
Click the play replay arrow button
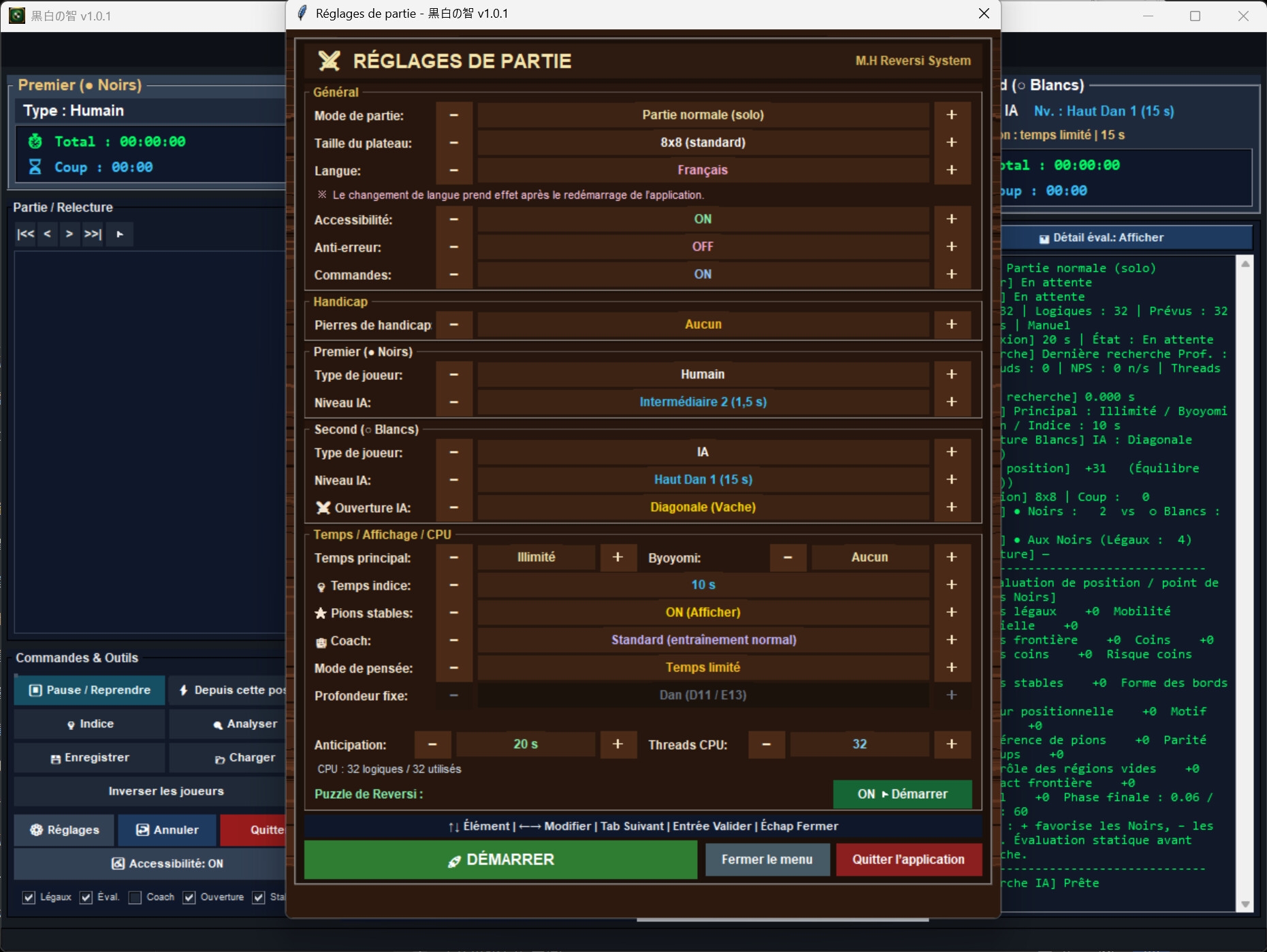point(120,234)
